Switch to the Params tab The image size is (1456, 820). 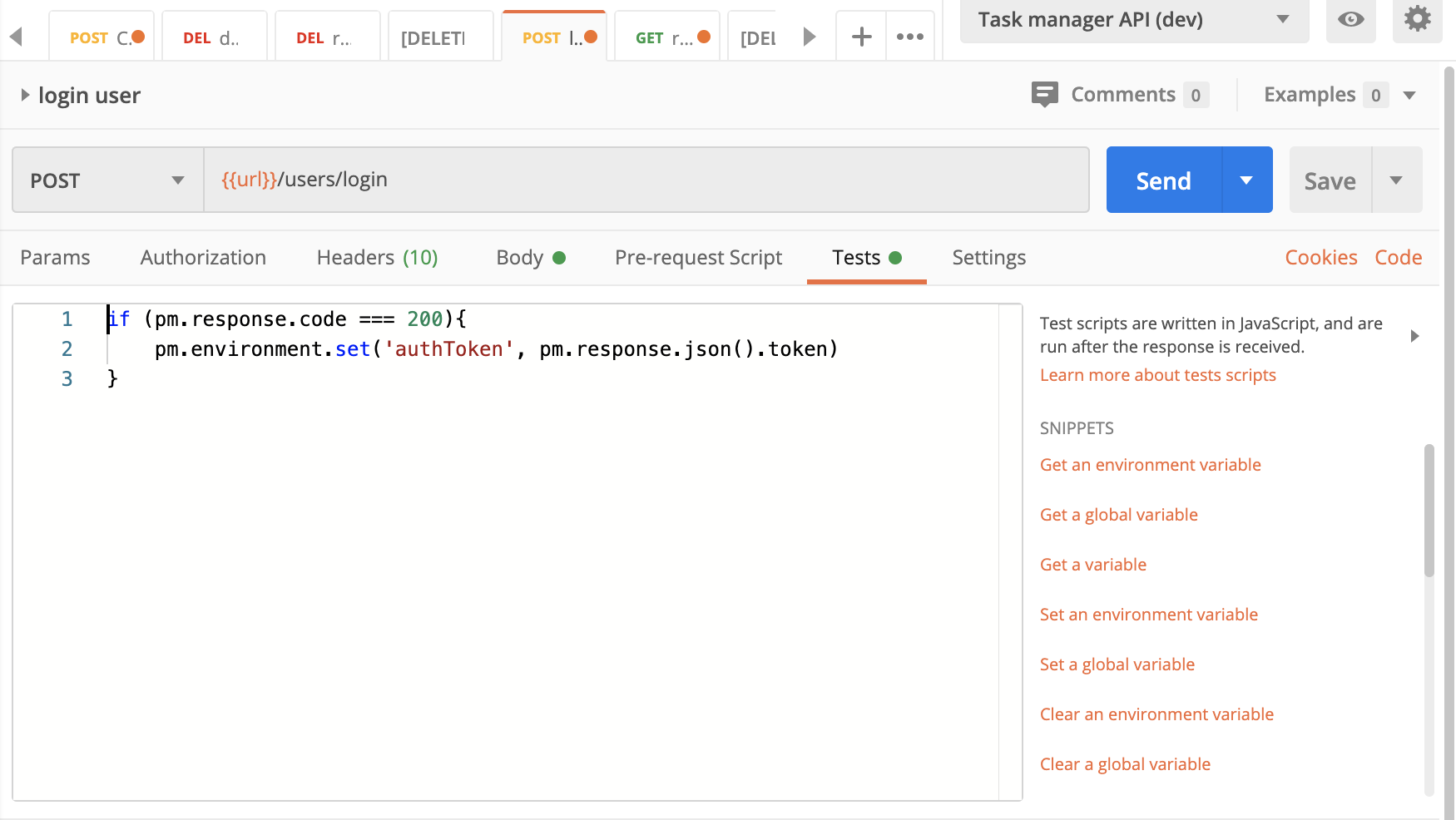coord(55,258)
